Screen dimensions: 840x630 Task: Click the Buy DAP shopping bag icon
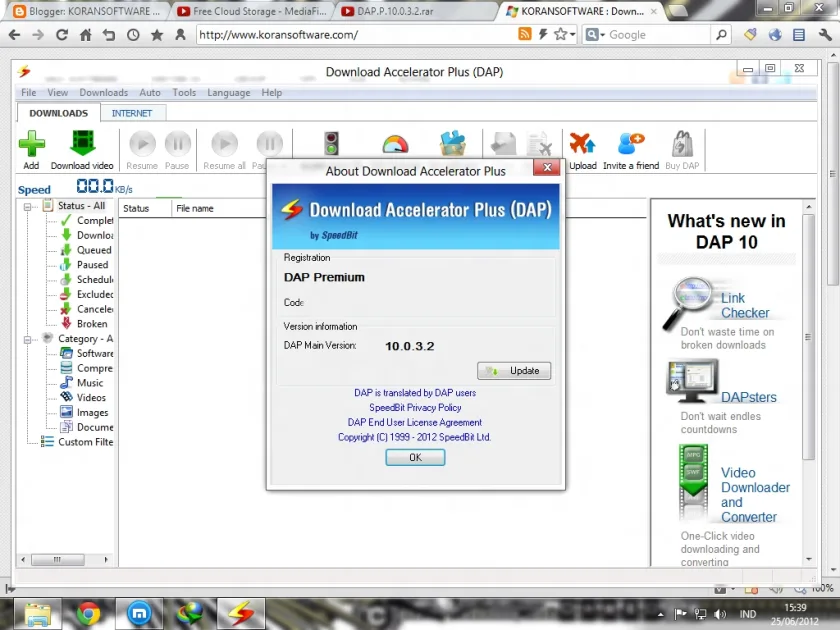click(682, 144)
